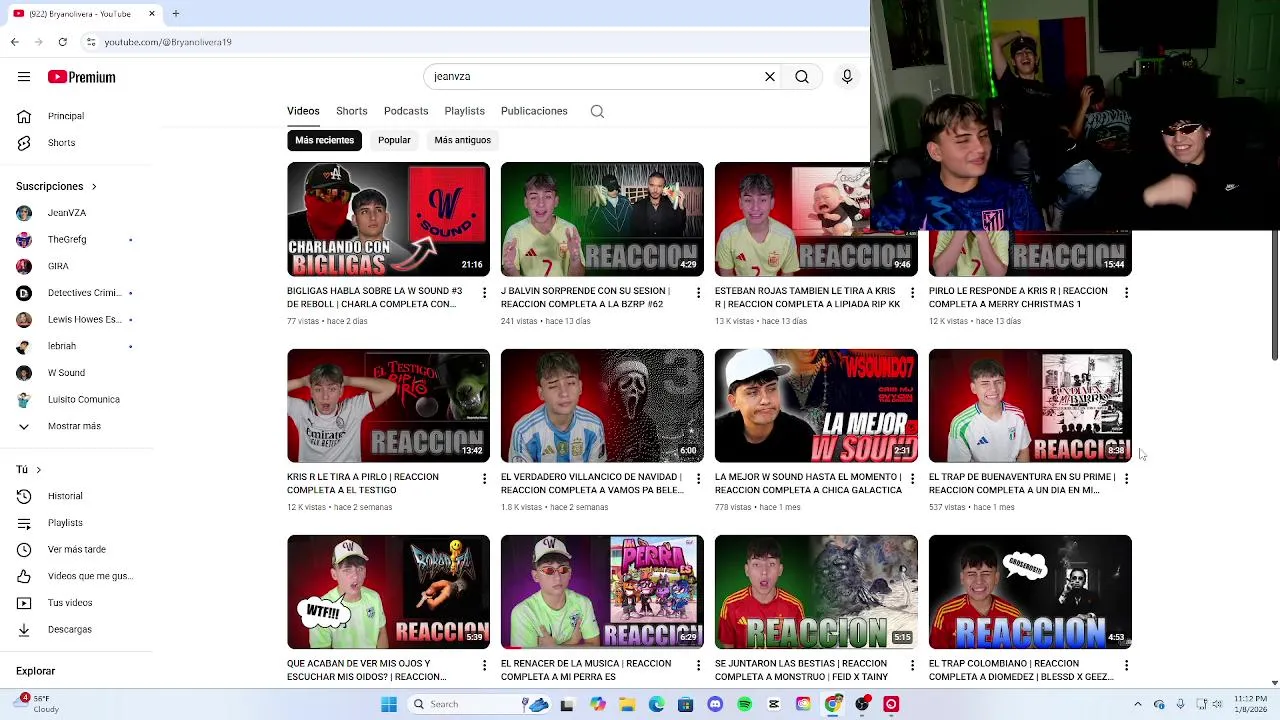Open the Mi Perra Es reaction thumbnail
Viewport: 1280px width, 720px height.
602,592
